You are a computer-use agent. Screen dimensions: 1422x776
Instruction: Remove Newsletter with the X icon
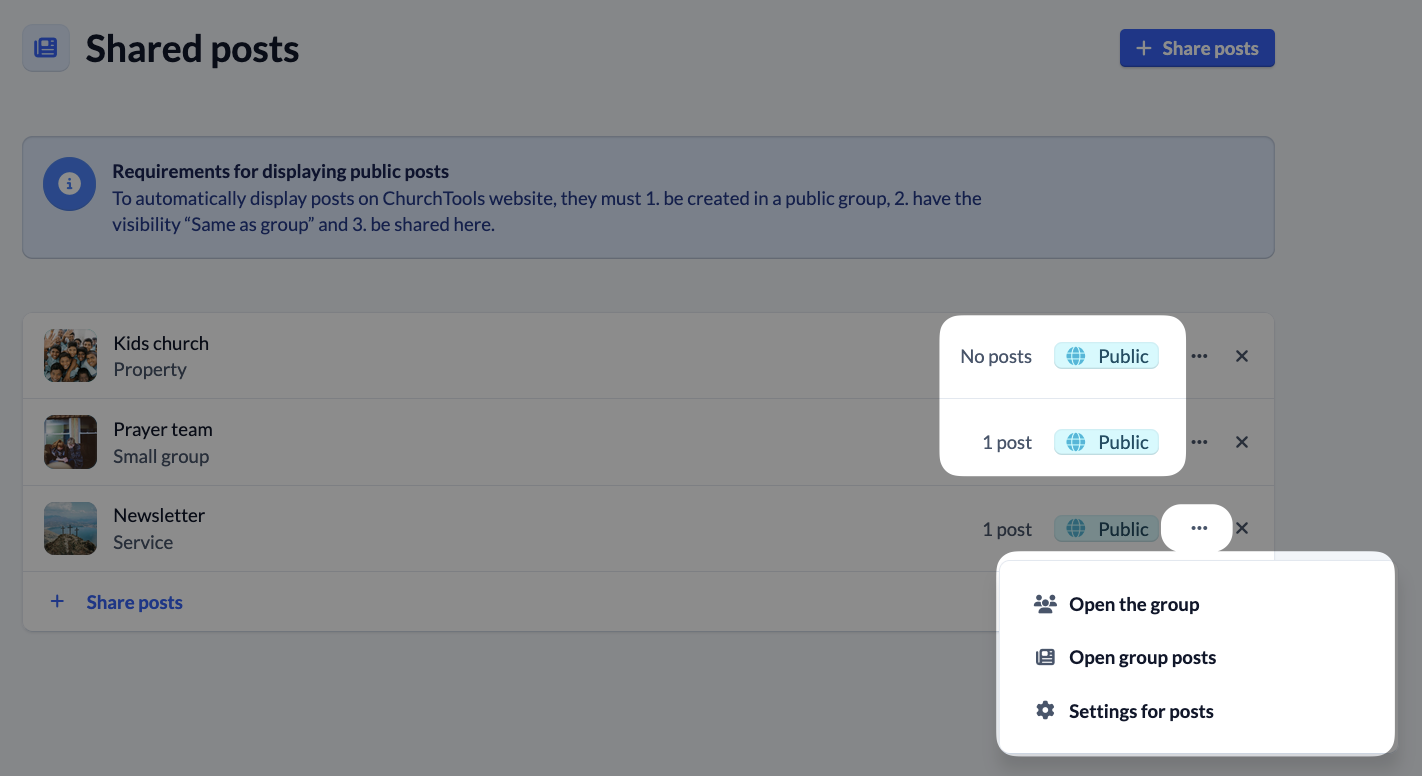coord(1241,529)
